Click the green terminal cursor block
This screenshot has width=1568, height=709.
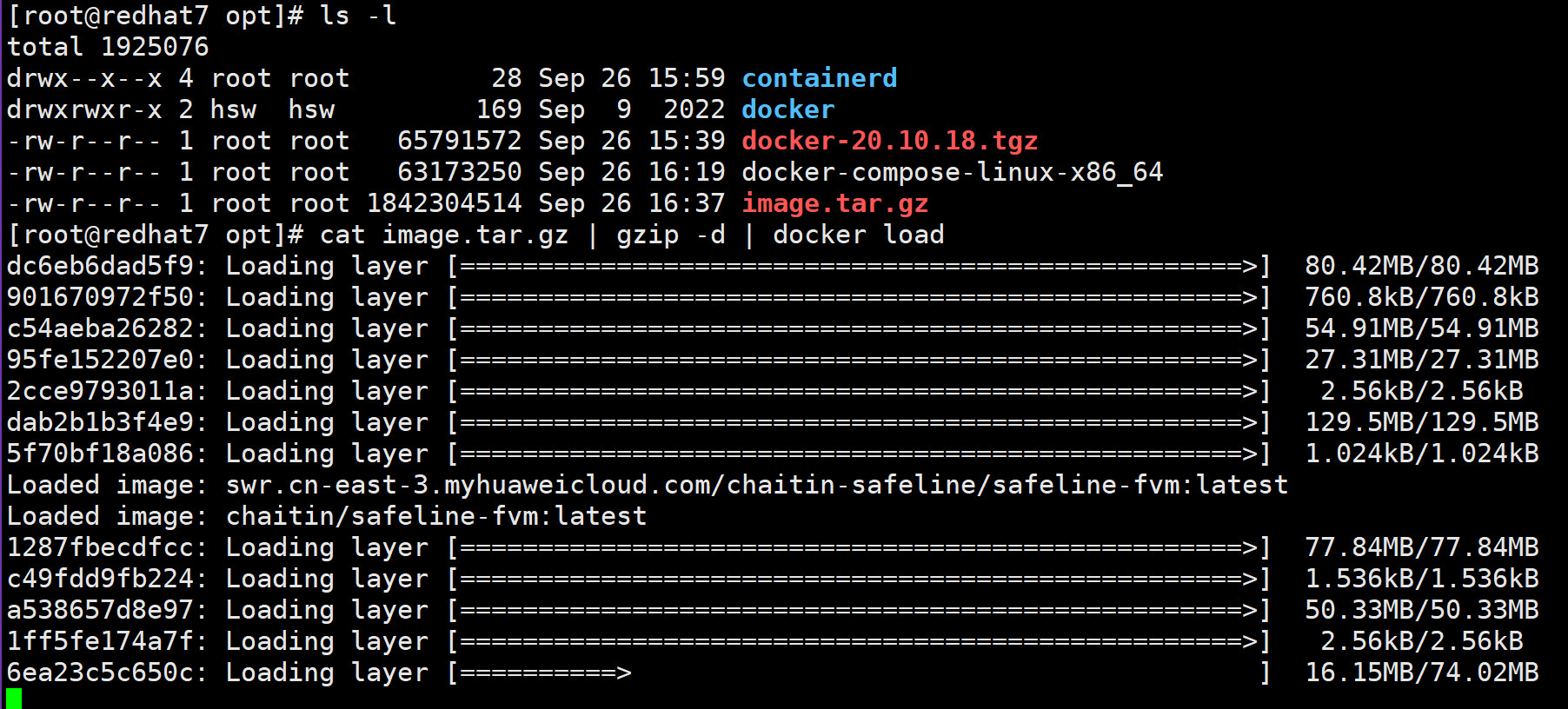point(14,699)
